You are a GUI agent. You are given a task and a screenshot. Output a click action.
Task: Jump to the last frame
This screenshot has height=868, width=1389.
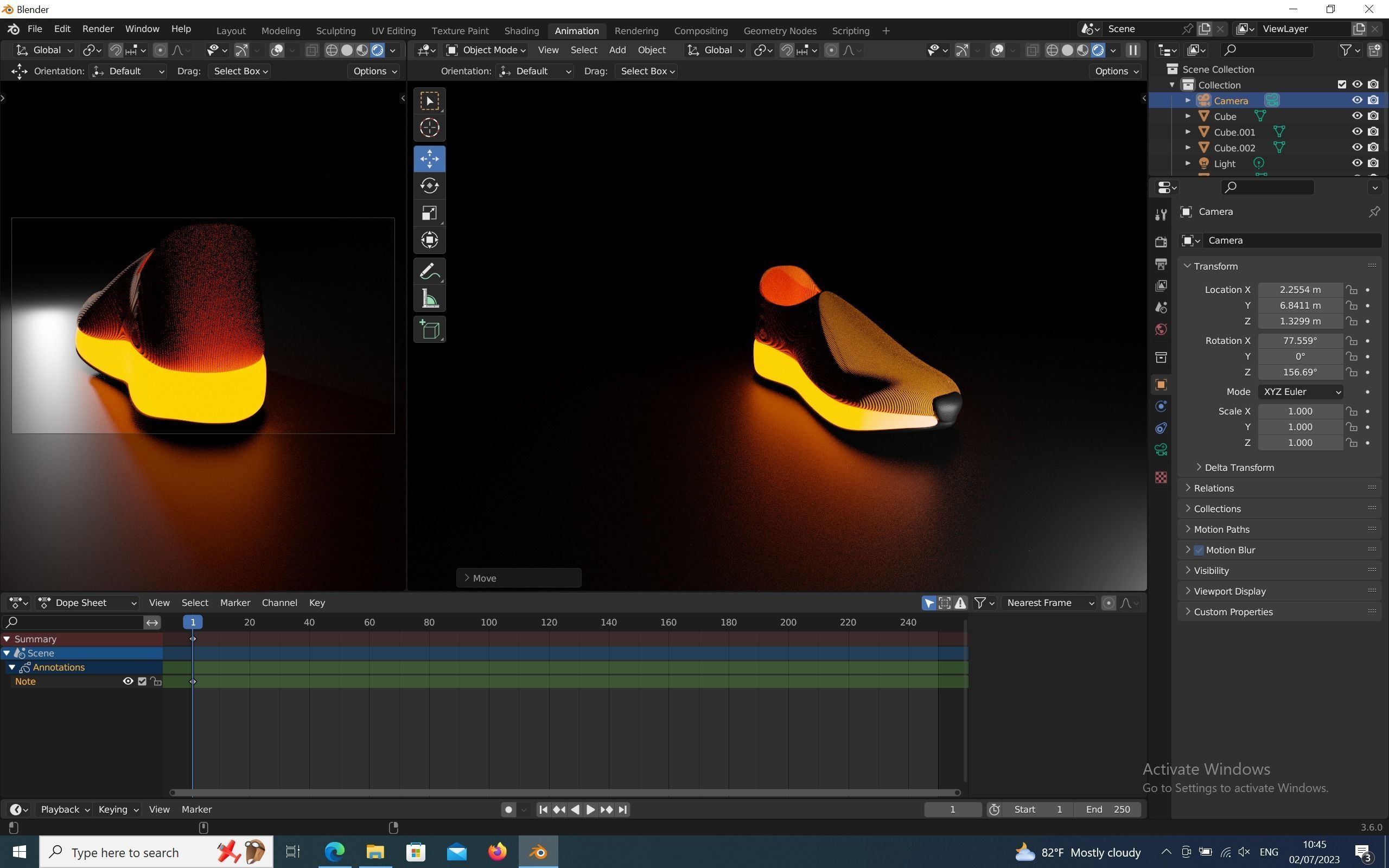(623, 809)
